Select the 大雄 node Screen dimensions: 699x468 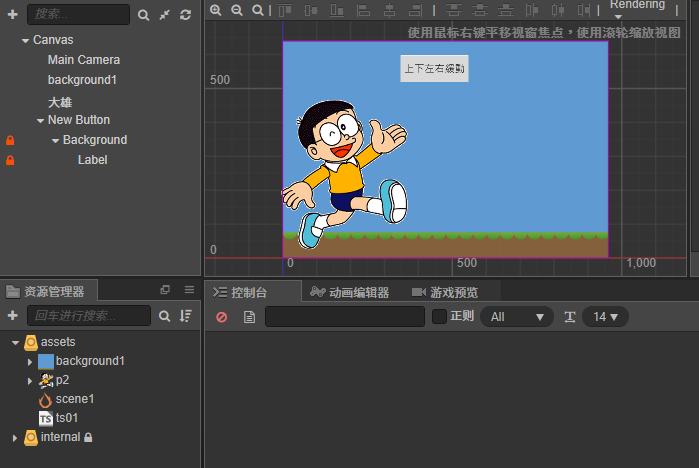point(60,103)
